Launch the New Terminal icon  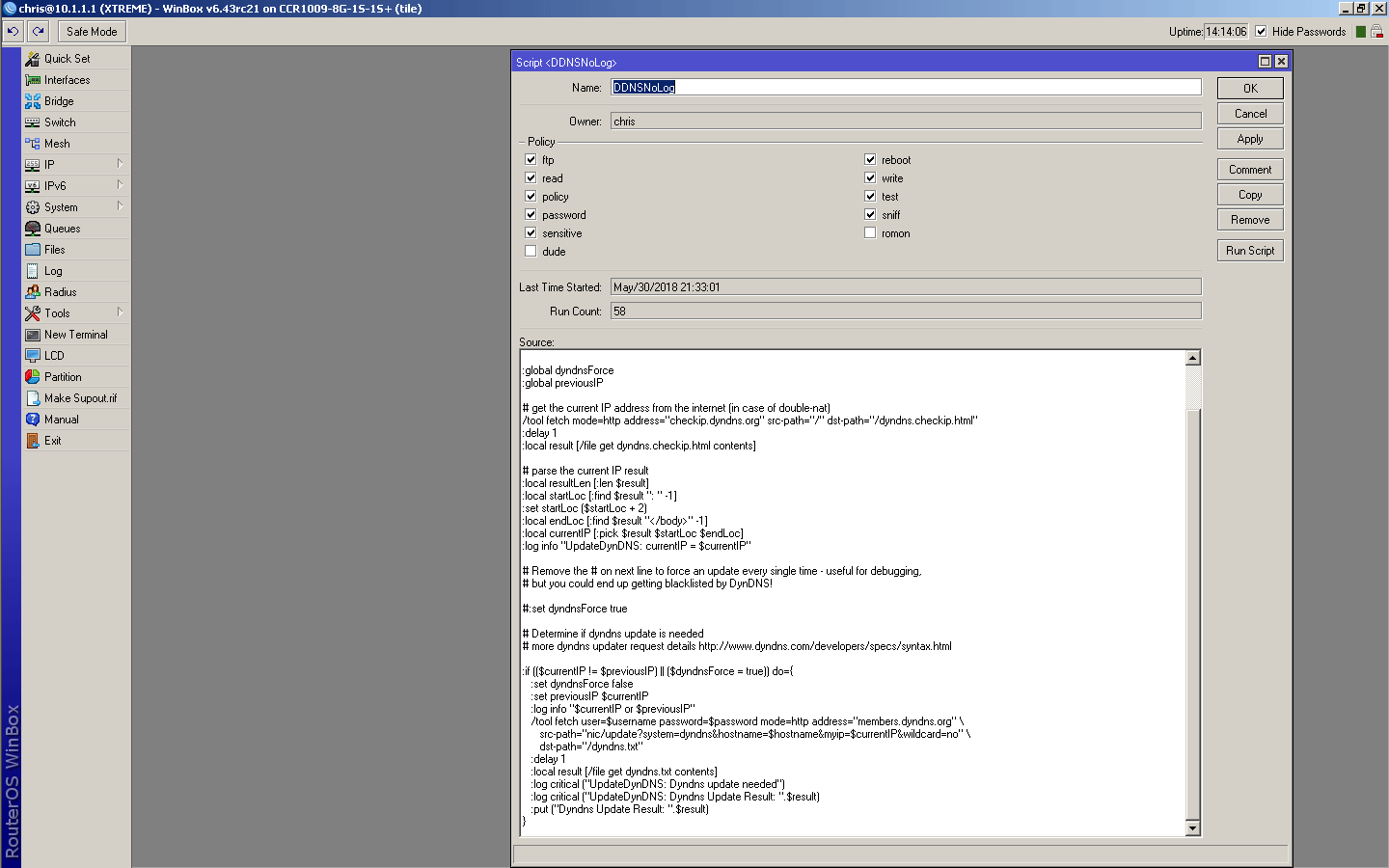point(33,335)
